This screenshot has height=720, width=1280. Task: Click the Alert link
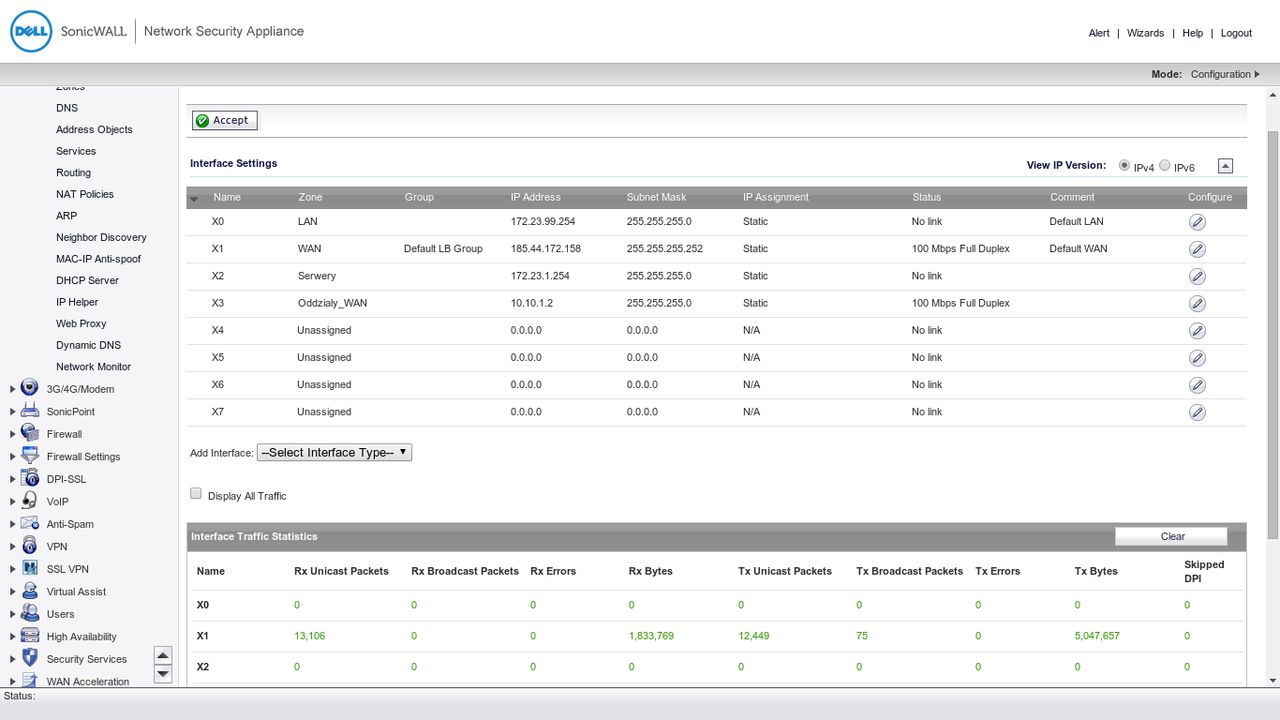1099,33
